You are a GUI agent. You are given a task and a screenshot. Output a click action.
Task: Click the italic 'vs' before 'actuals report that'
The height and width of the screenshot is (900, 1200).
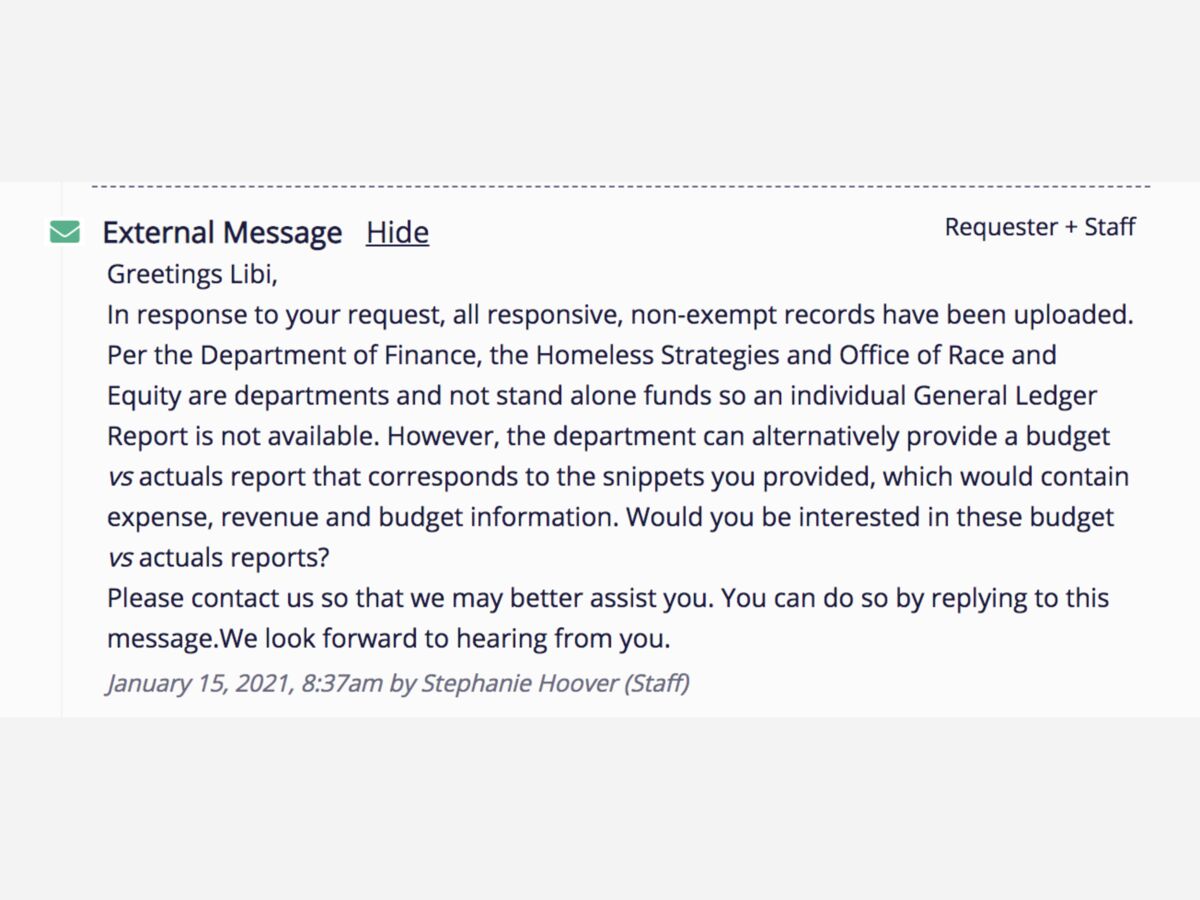(x=120, y=477)
